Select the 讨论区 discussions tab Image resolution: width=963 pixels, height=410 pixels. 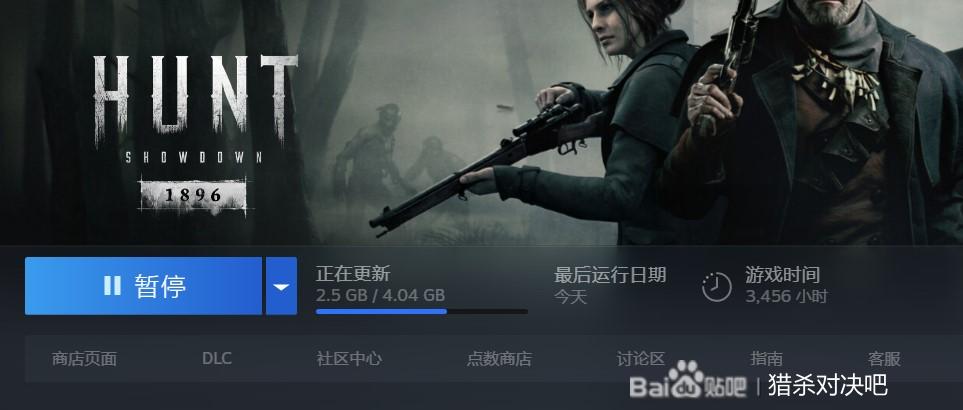point(641,358)
